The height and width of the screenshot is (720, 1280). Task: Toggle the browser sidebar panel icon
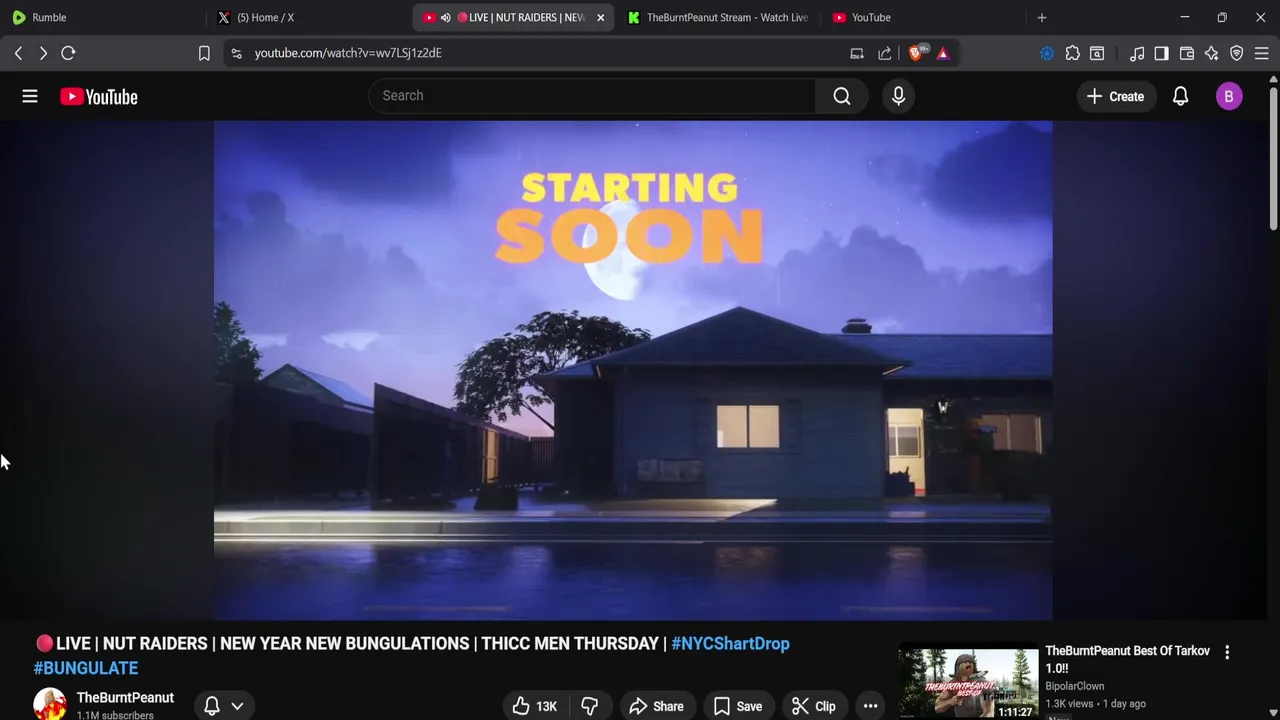click(x=1161, y=53)
